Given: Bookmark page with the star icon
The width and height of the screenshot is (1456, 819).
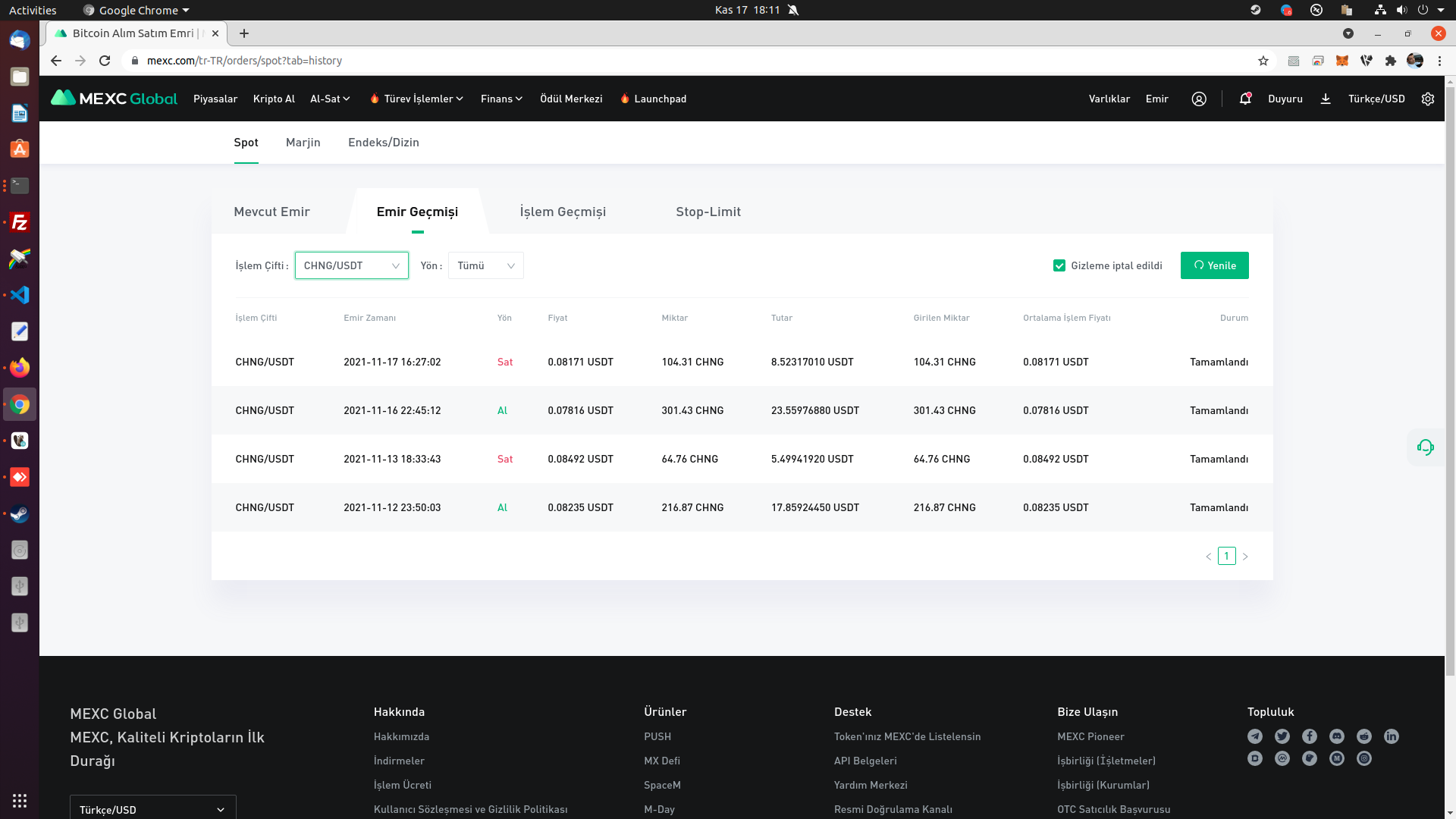Looking at the screenshot, I should coord(1263,61).
